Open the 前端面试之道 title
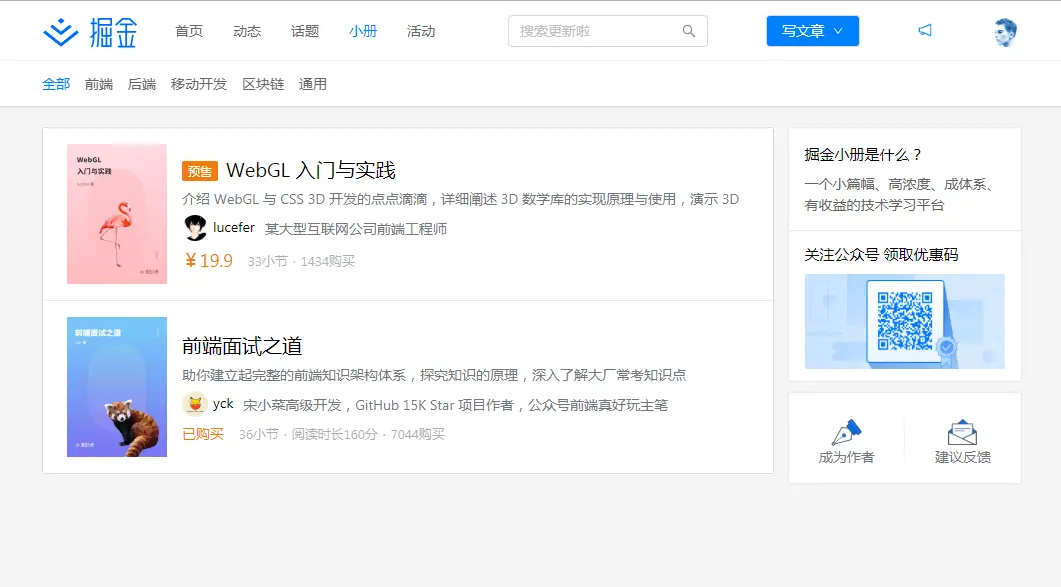 click(242, 346)
